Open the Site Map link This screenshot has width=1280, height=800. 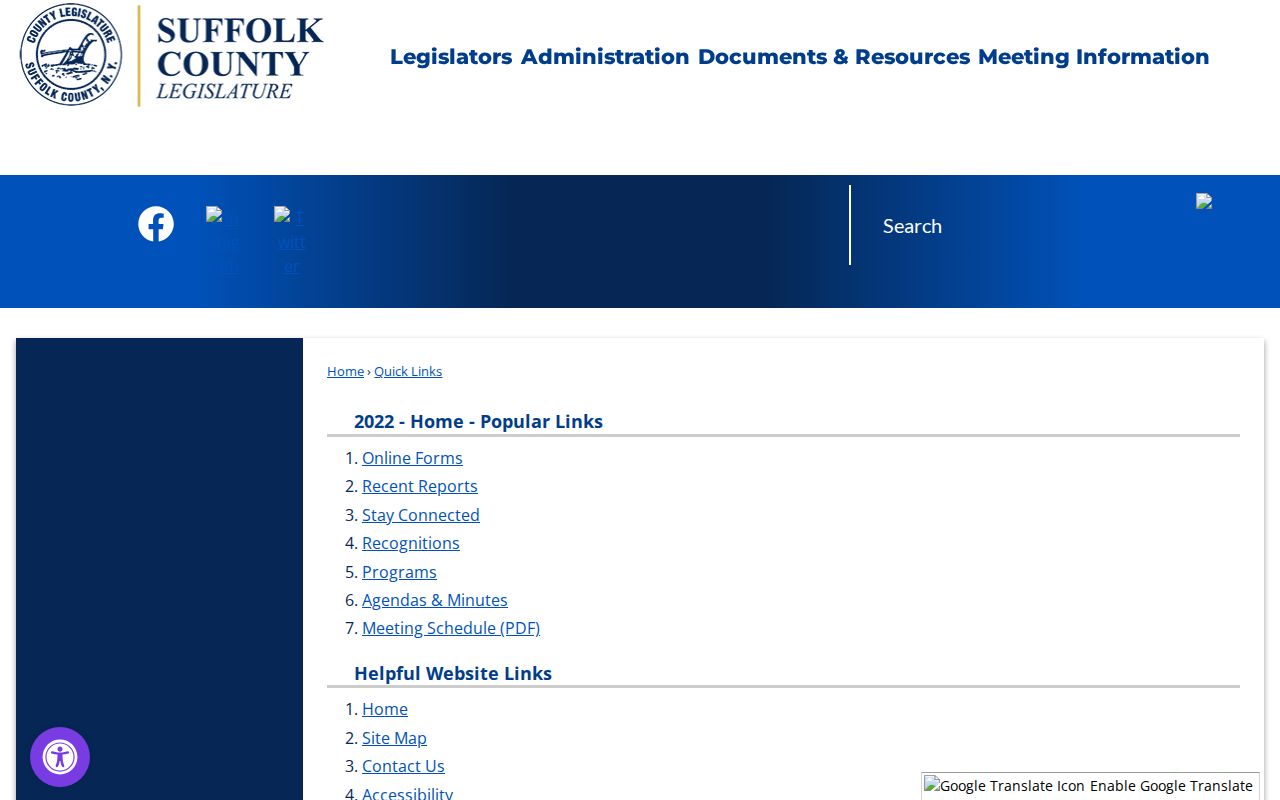tap(394, 738)
